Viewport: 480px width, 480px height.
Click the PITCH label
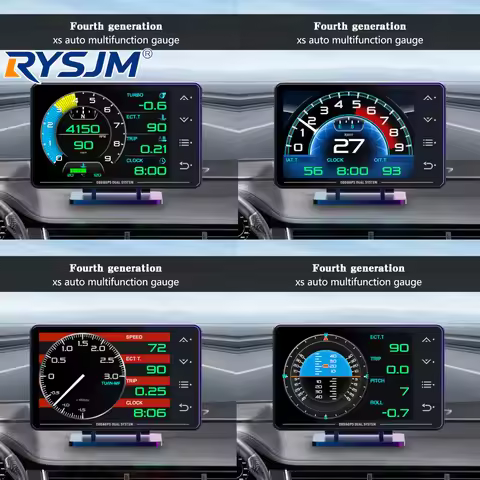[377, 381]
